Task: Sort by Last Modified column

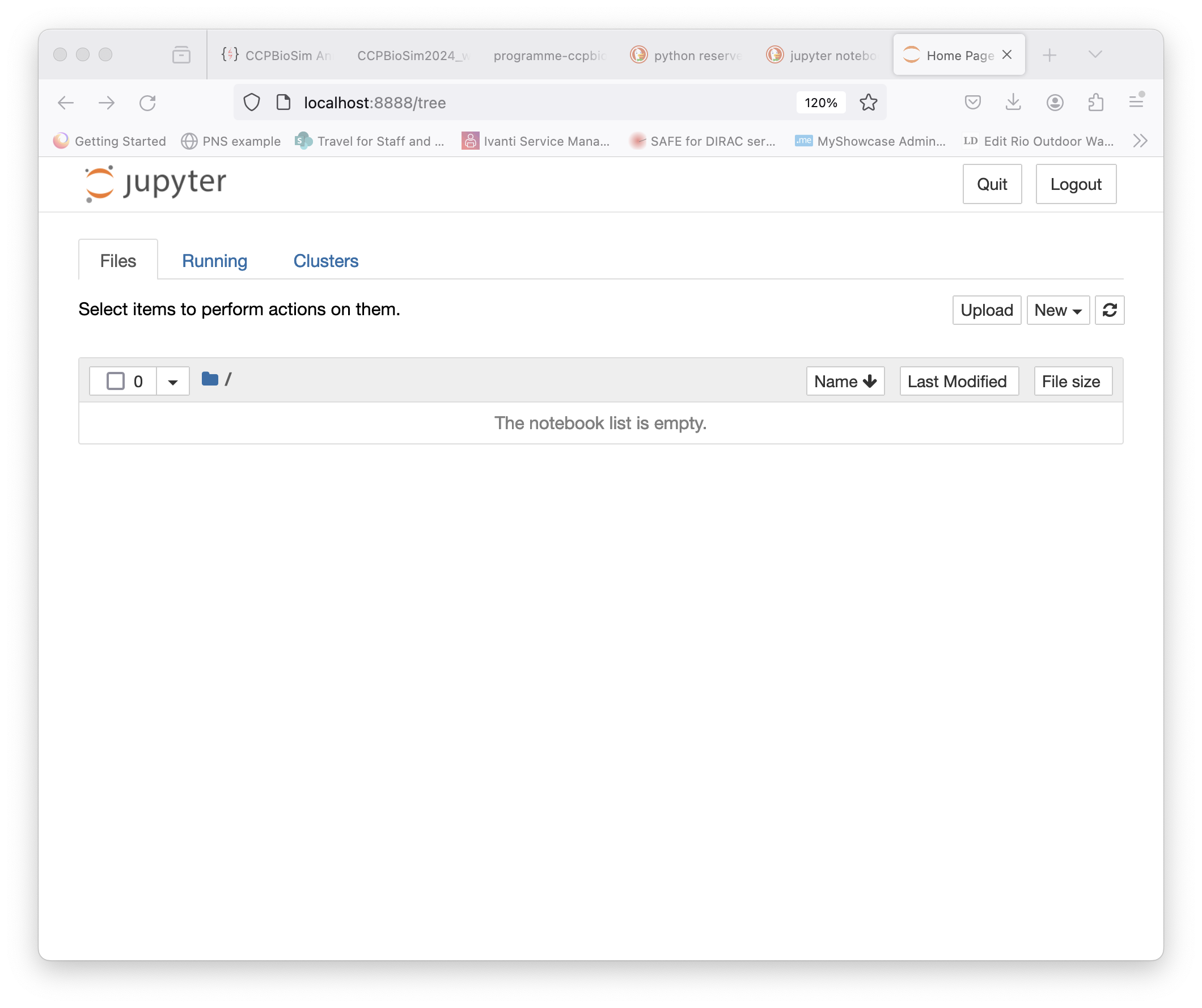Action: tap(959, 381)
